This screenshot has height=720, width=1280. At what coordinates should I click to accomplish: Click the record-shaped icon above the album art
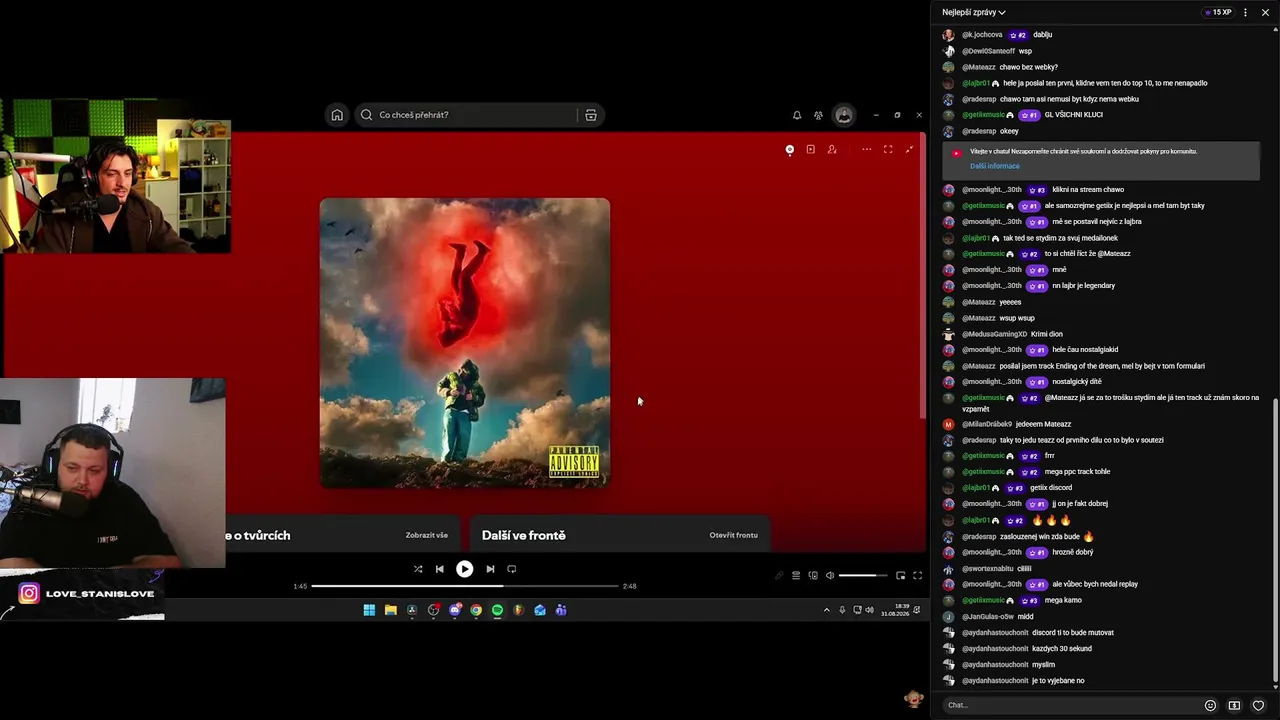789,150
